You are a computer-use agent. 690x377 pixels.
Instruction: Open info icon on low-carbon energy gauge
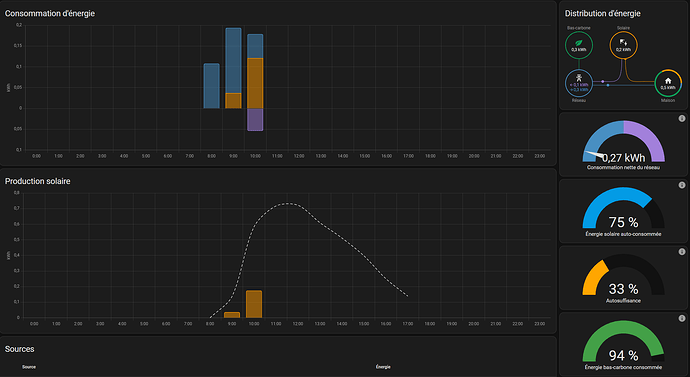coord(682,318)
